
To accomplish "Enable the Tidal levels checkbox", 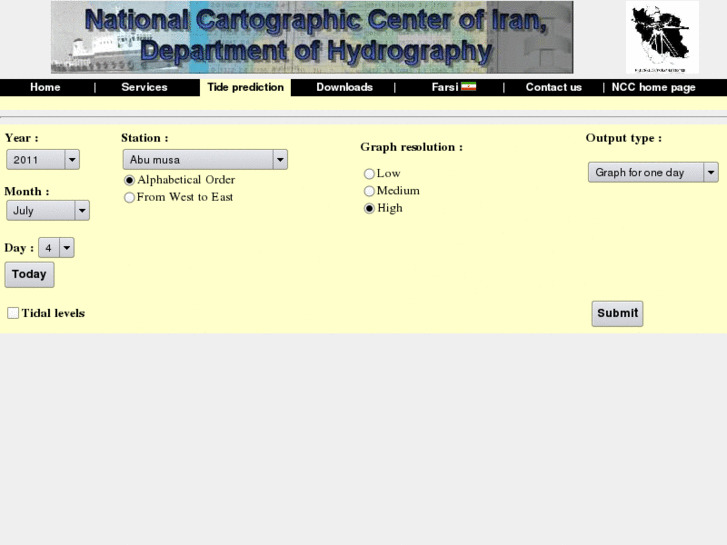I will coord(13,313).
